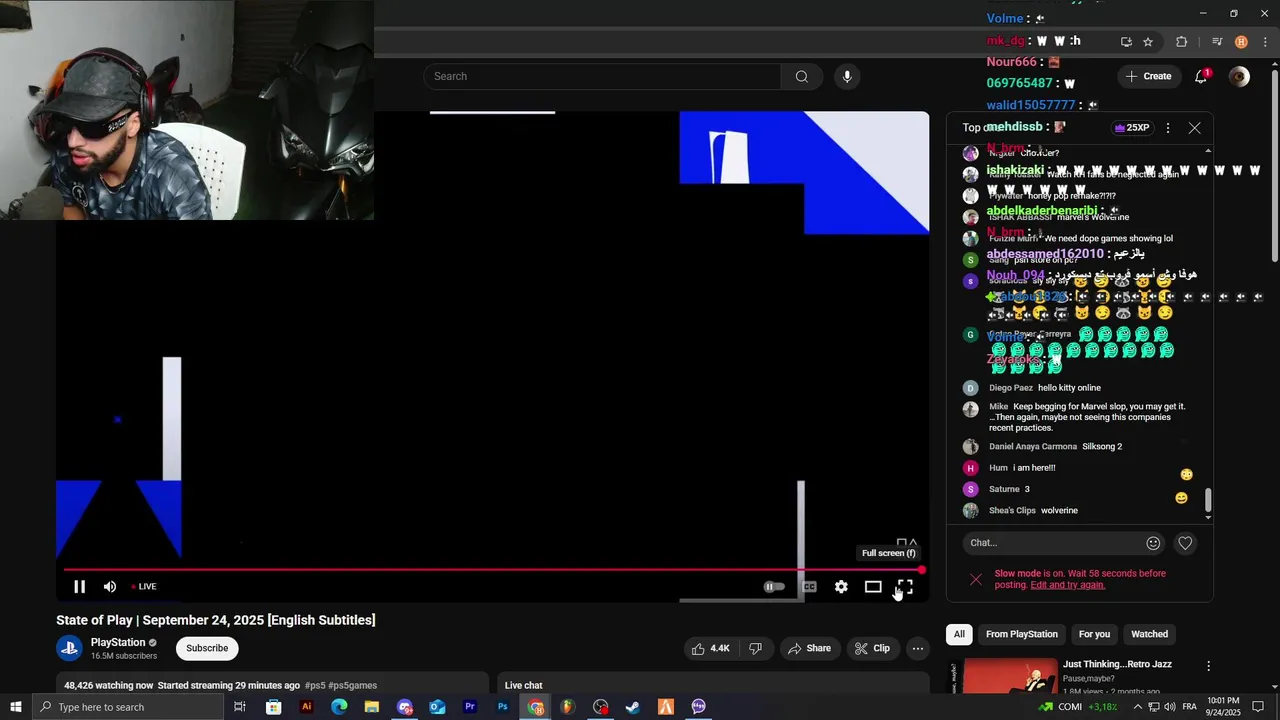
Task: Open the #ps5games hashtag
Action: click(352, 685)
